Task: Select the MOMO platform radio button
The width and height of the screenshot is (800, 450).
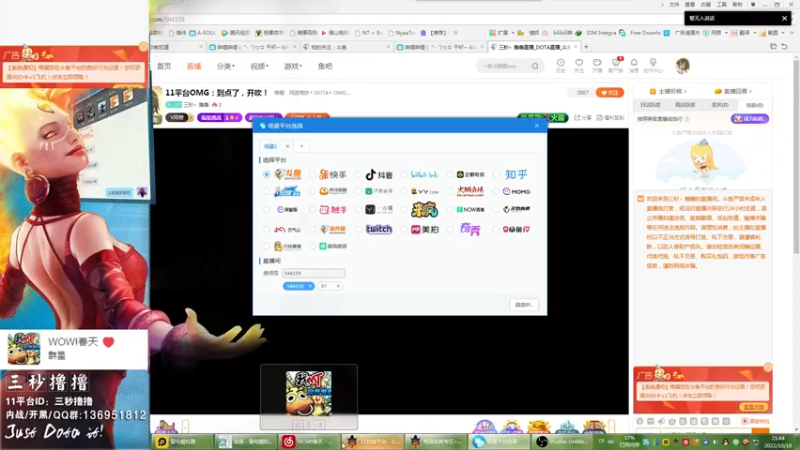Action: pos(496,192)
